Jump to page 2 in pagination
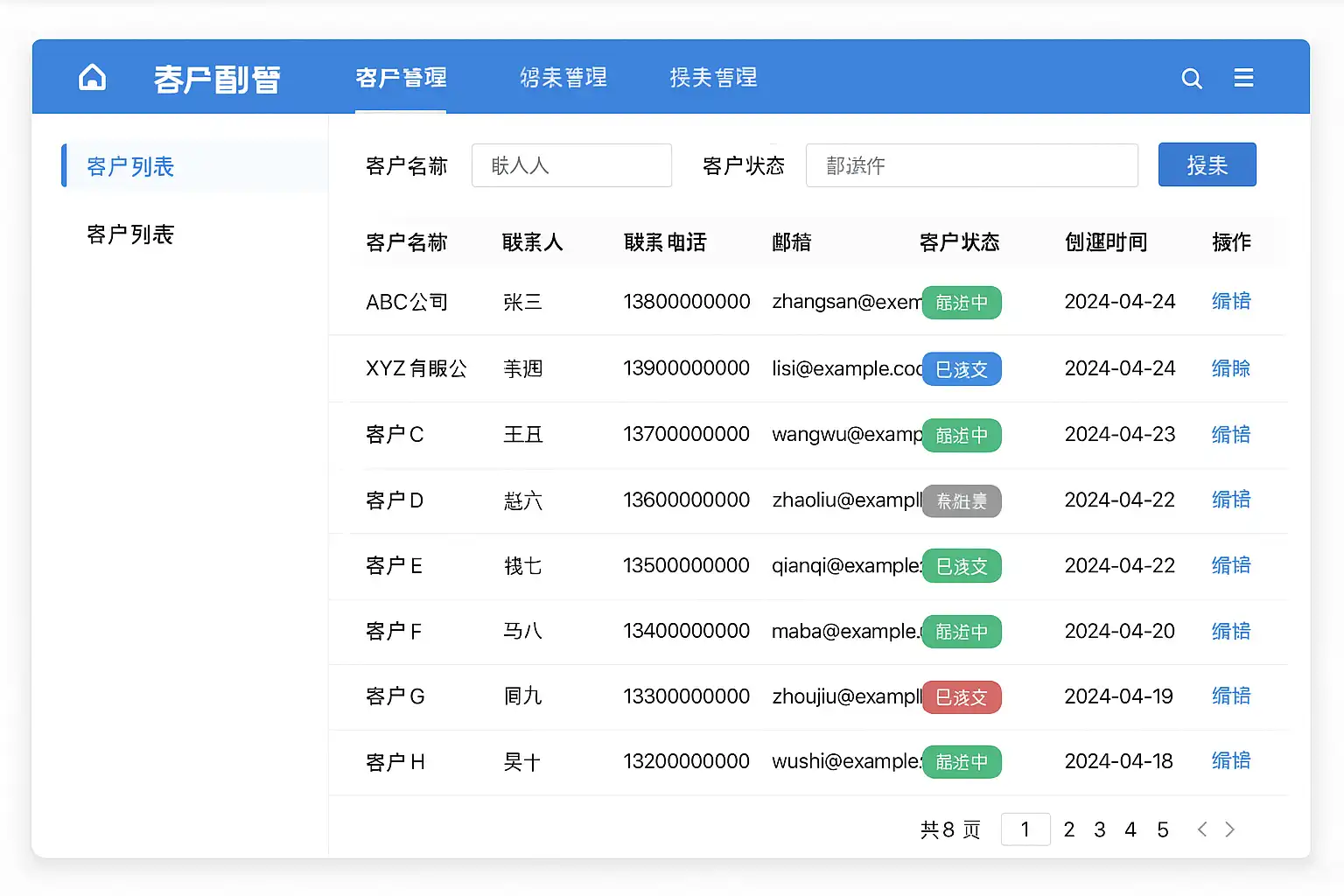This screenshot has height=896, width=1344. (x=1068, y=829)
